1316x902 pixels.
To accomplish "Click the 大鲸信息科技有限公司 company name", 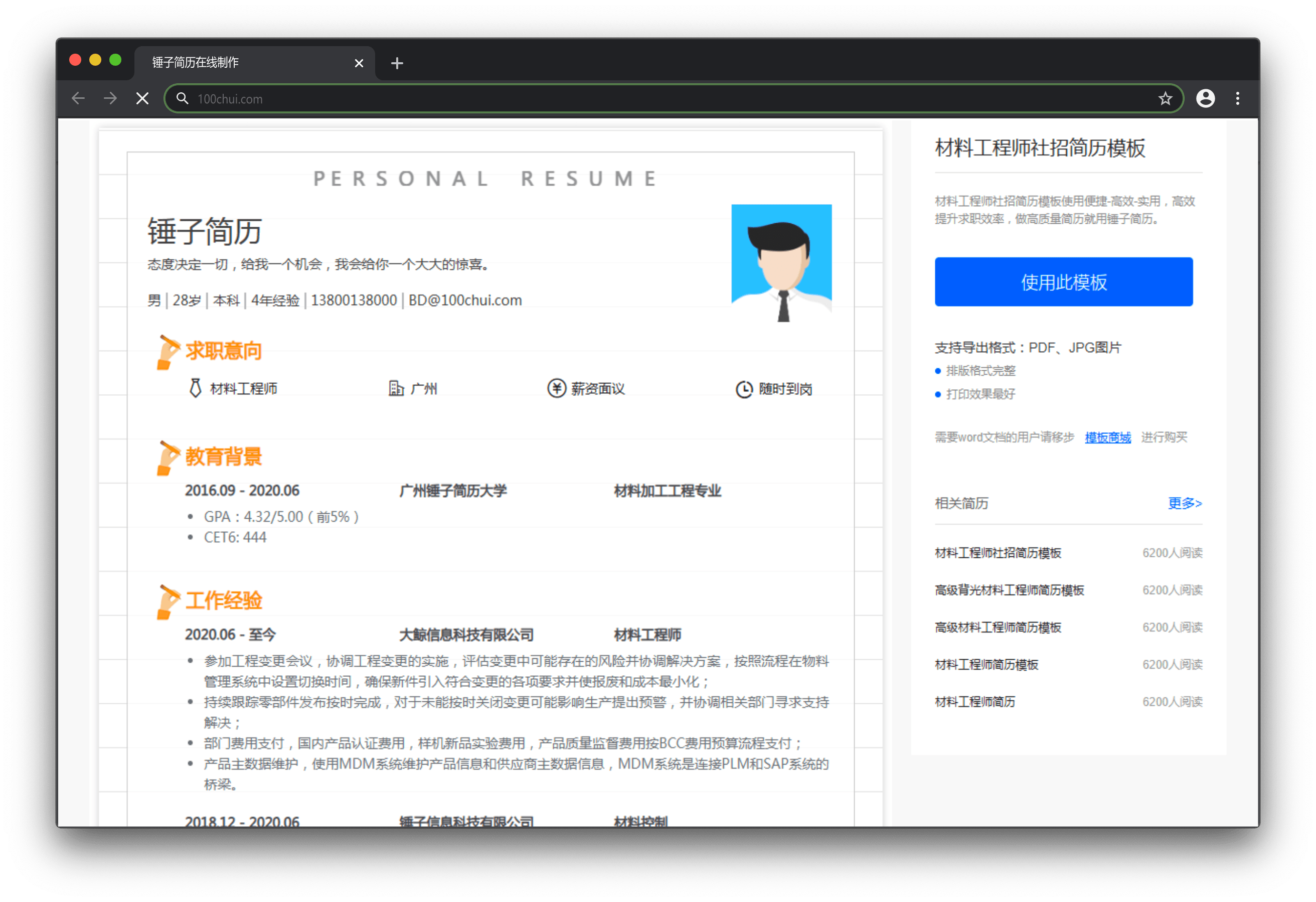I will (x=466, y=635).
